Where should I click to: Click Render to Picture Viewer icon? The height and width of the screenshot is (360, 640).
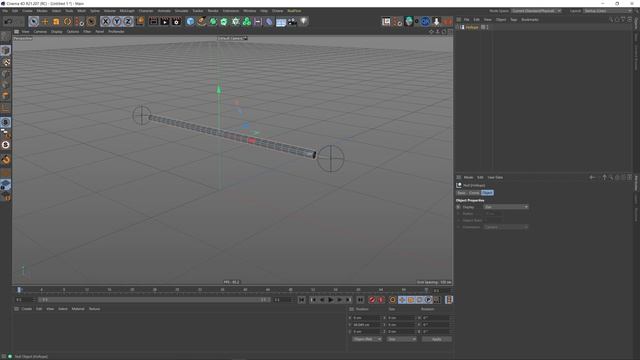164,21
